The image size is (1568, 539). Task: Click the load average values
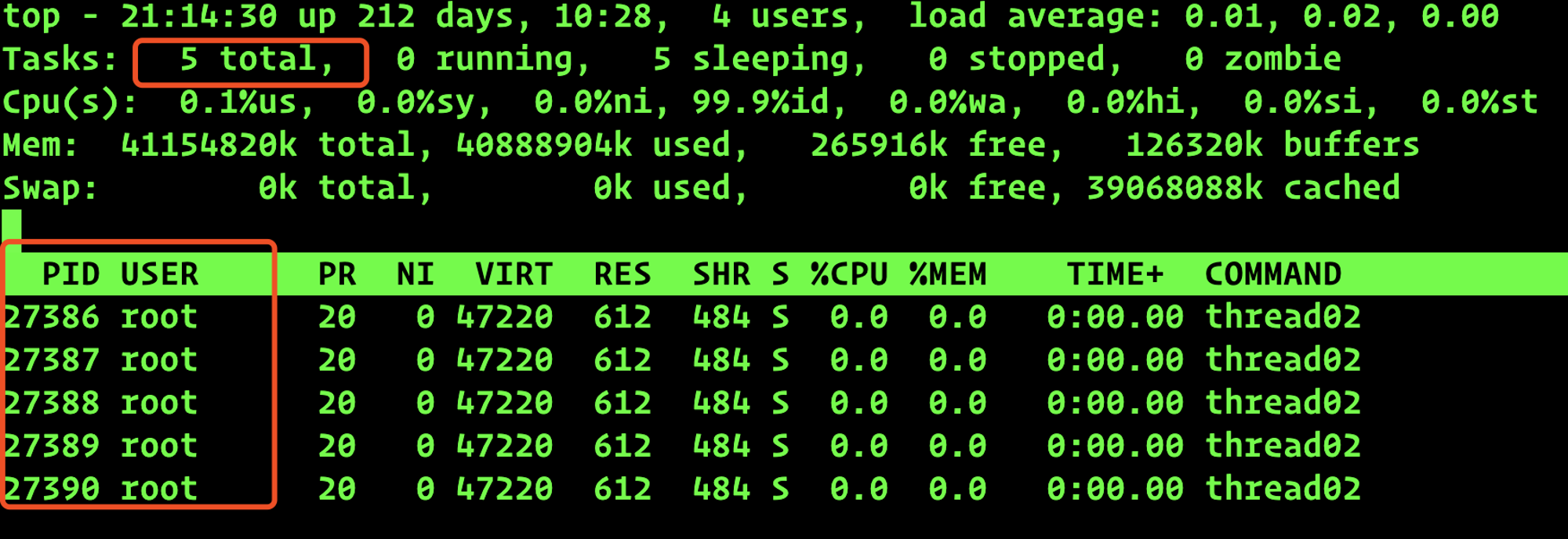[1341, 16]
